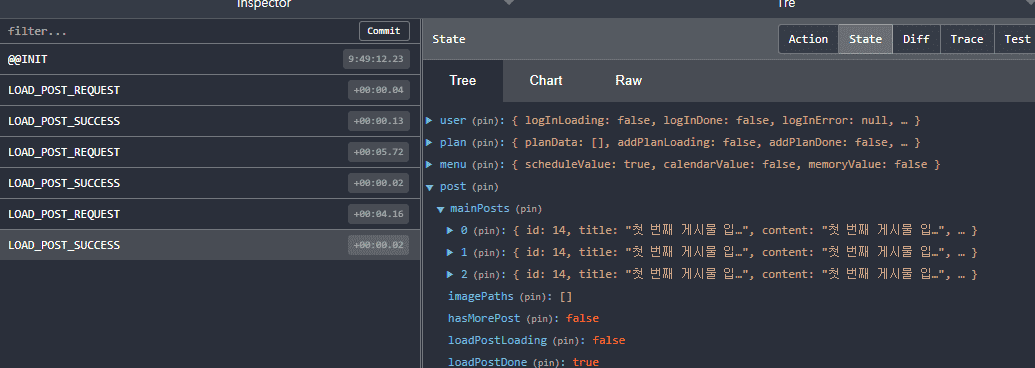Click the loadPostDone key label
Image resolution: width=1035 pixels, height=368 pixels.
[x=487, y=362]
